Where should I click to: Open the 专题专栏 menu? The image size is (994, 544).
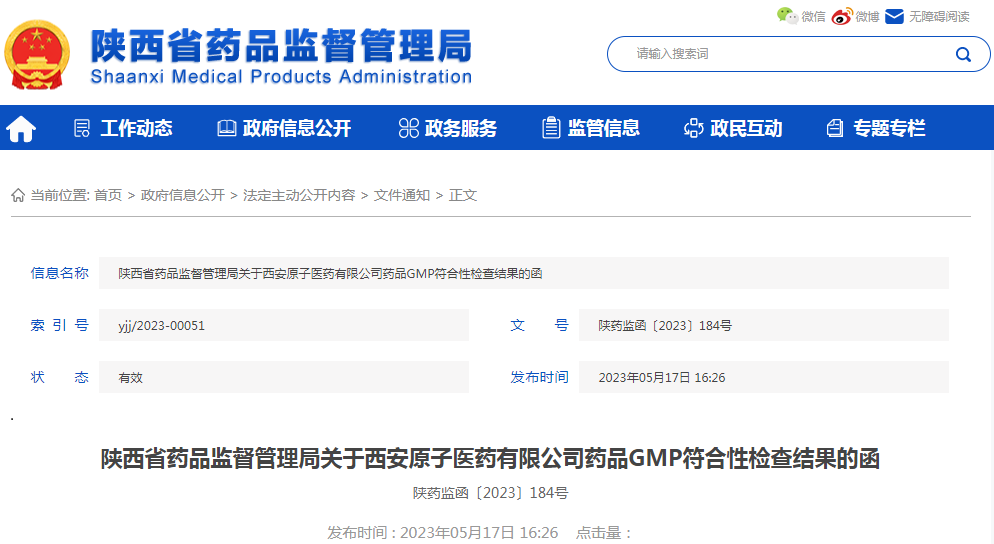(x=889, y=129)
